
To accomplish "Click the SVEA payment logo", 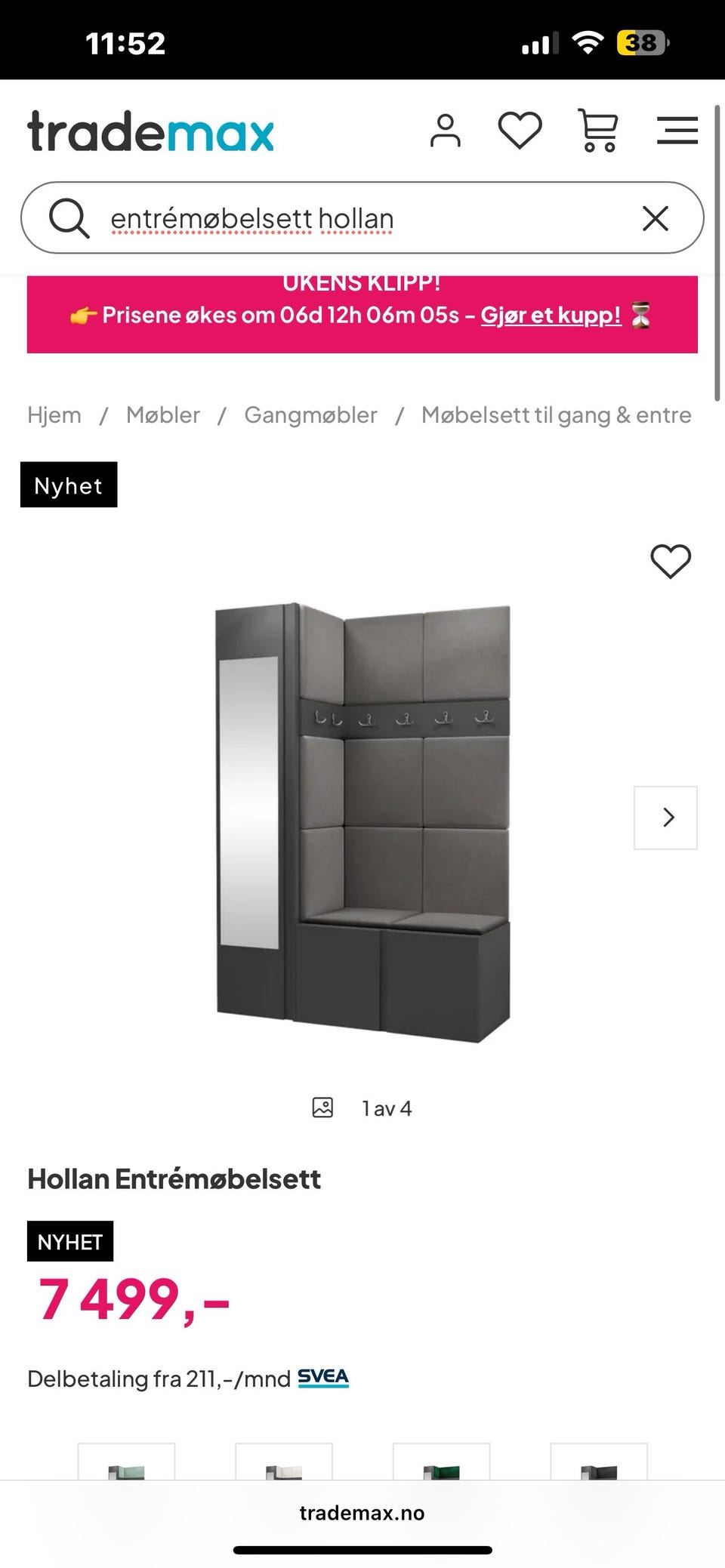I will click(x=323, y=1378).
